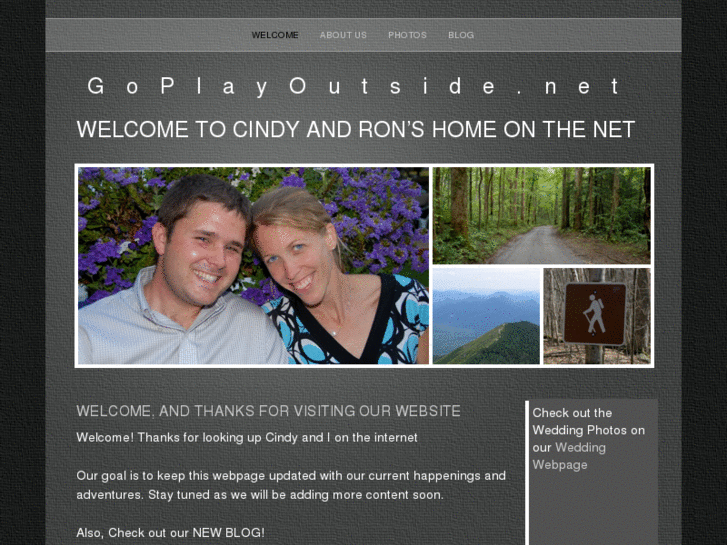Viewport: 727px width, 545px height.
Task: Click the paragraph about current happenings
Action: (x=291, y=485)
